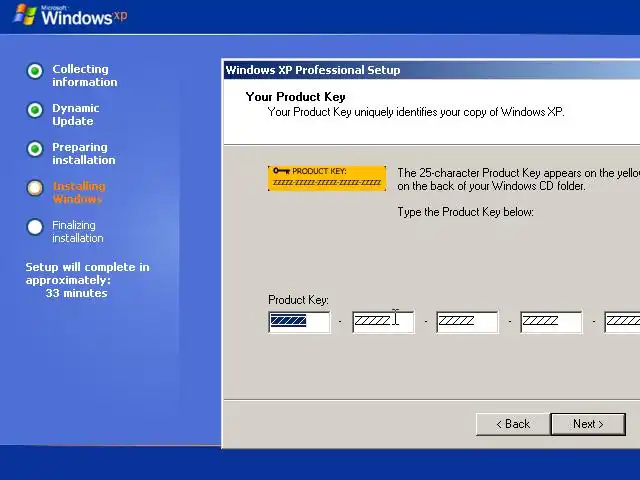Click the Finalizing installation step indicator
Screen dimensions: 640x480
(35, 227)
